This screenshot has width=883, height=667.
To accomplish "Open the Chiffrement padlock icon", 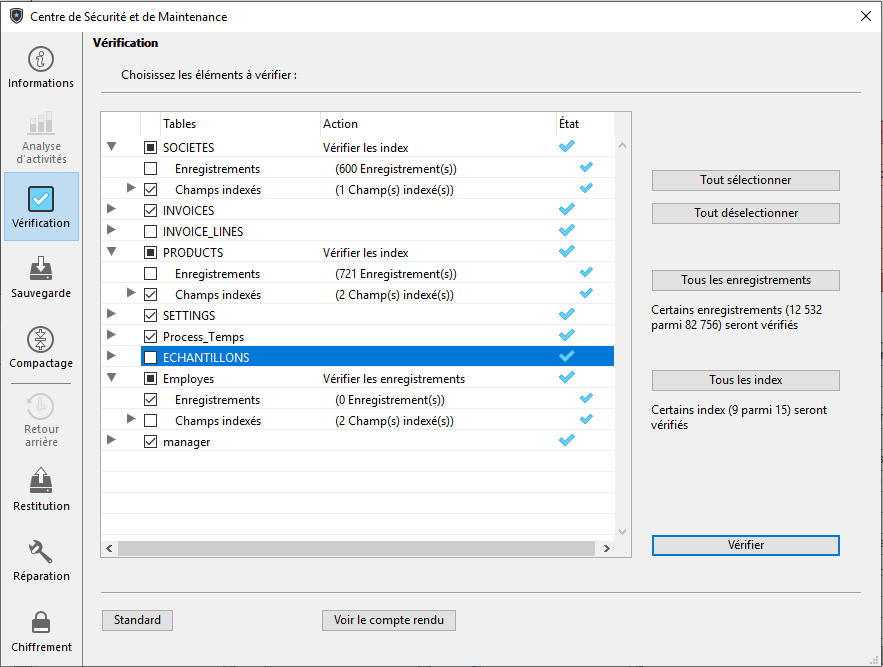I will tap(41, 623).
